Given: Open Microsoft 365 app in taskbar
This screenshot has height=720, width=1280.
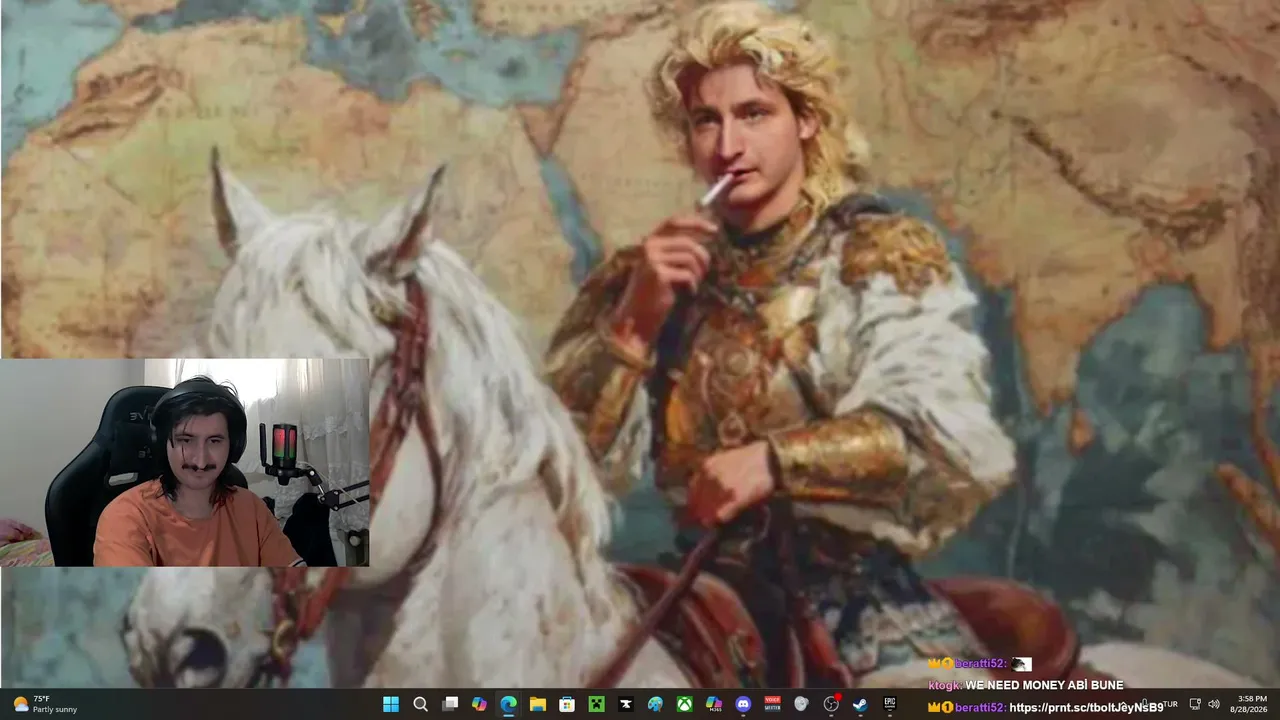Looking at the screenshot, I should point(714,704).
